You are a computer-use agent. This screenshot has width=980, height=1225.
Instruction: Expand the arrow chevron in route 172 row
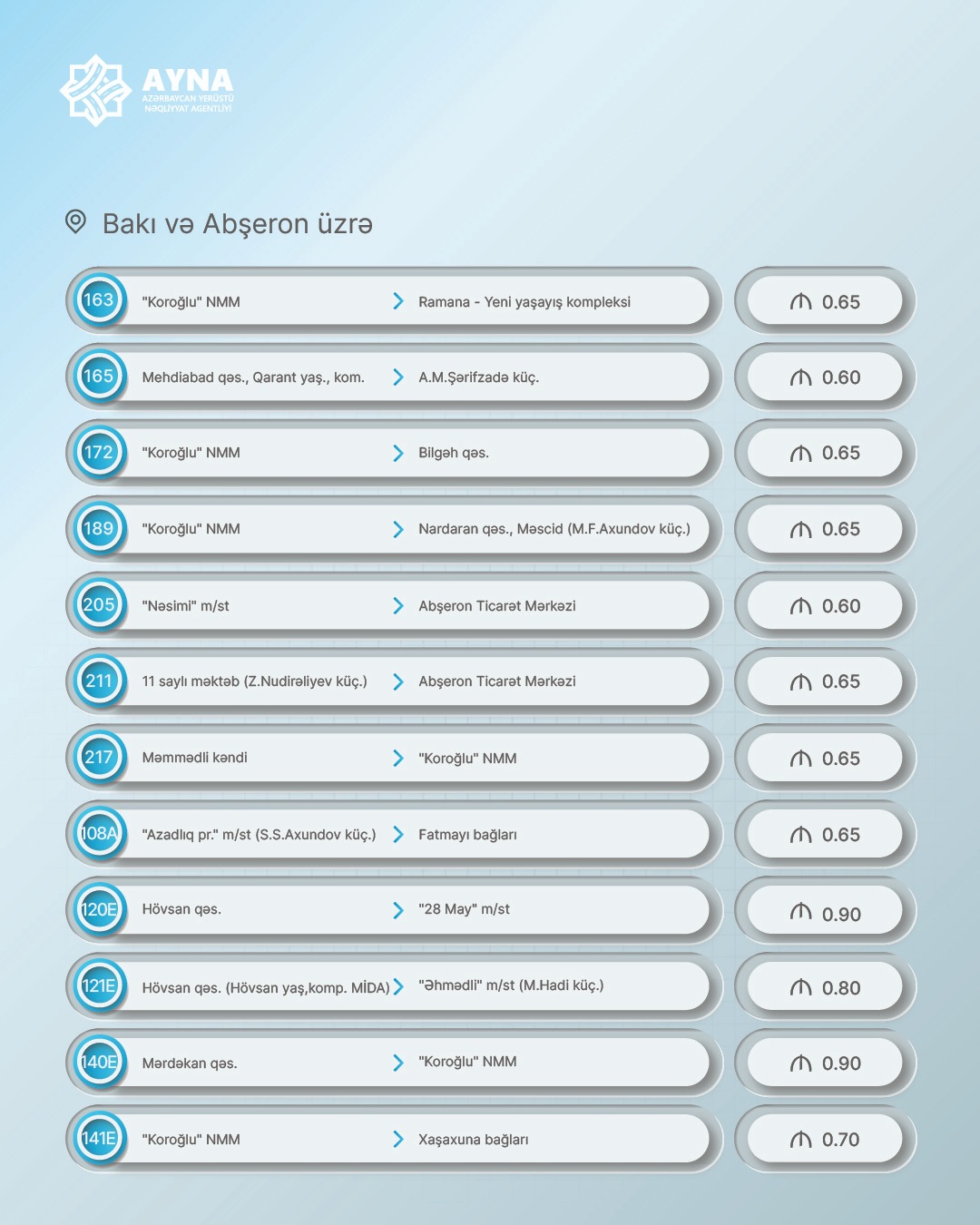398,453
